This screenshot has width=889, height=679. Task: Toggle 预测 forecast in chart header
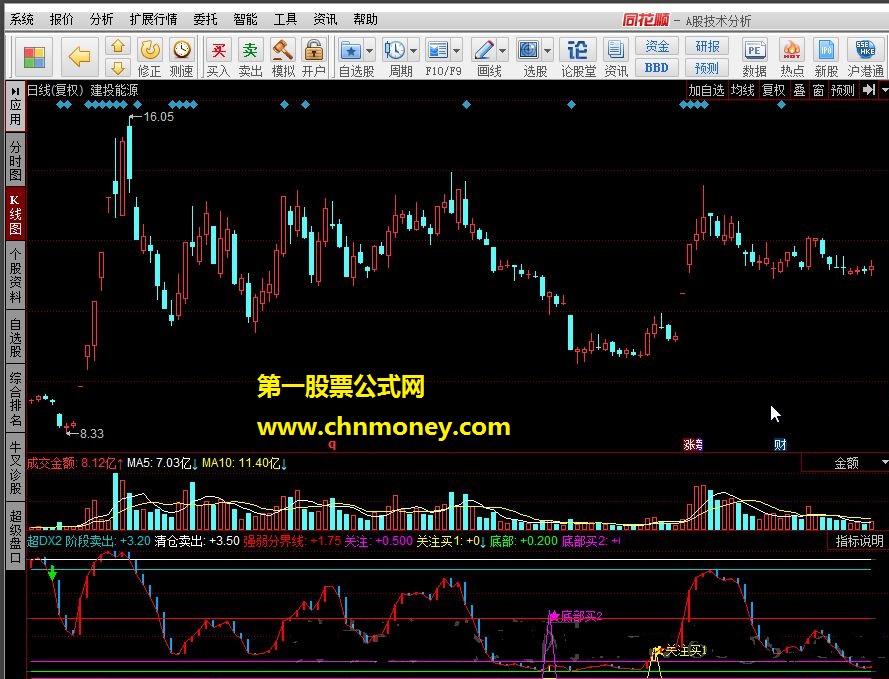(843, 90)
